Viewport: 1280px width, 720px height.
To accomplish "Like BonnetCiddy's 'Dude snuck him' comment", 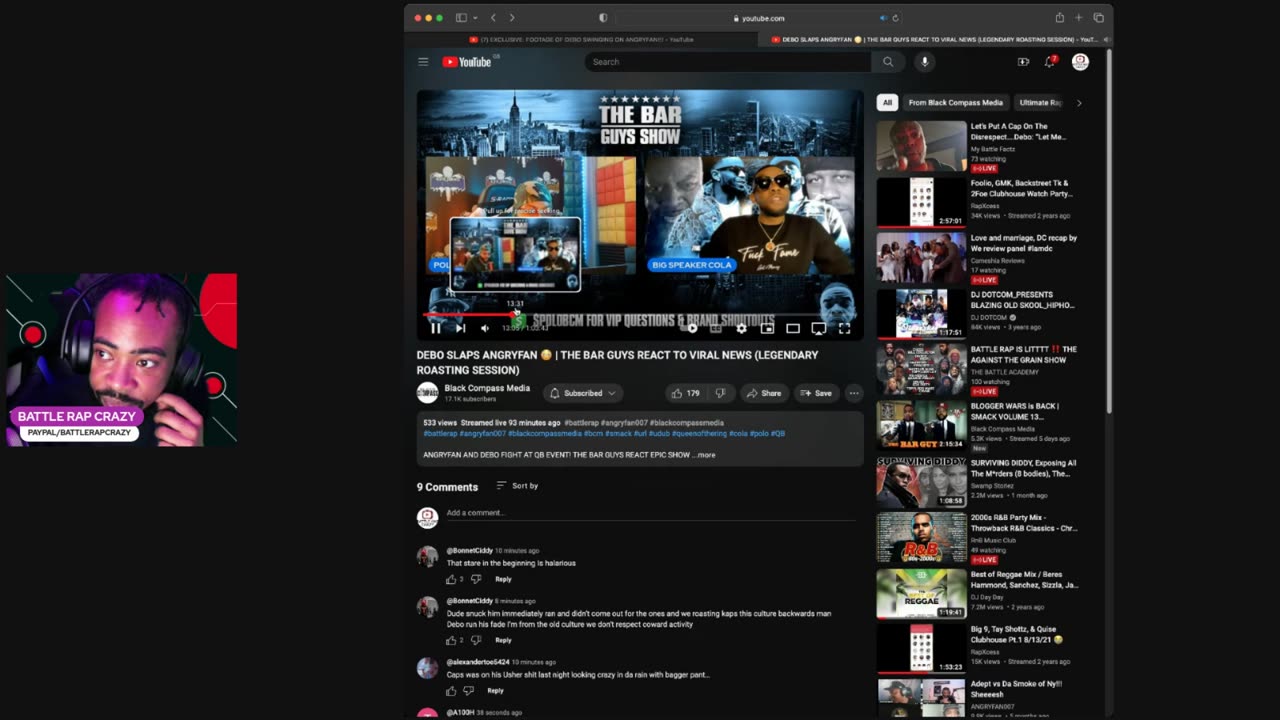I will (x=451, y=640).
